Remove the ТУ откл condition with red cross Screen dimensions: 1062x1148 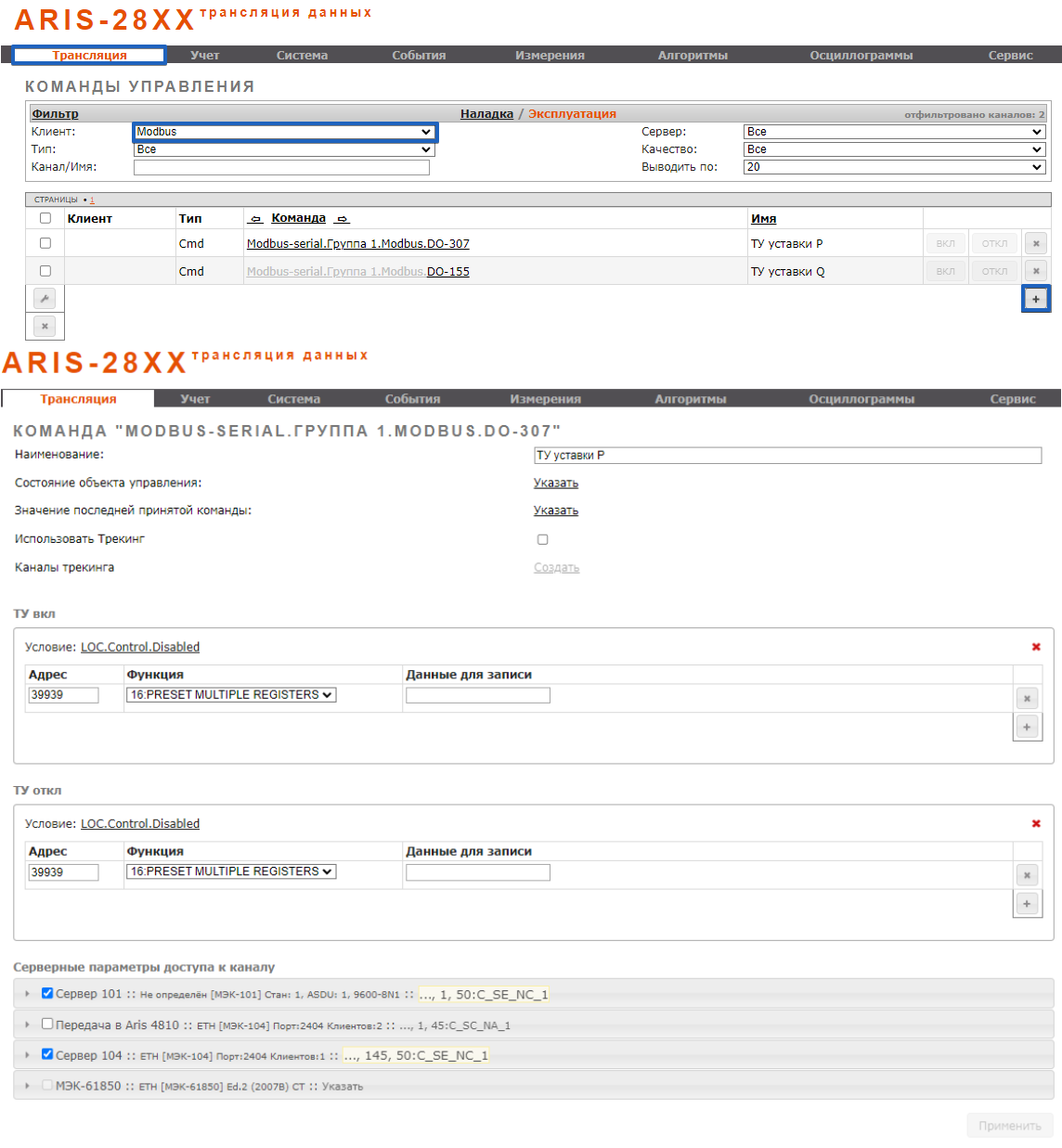1036,823
